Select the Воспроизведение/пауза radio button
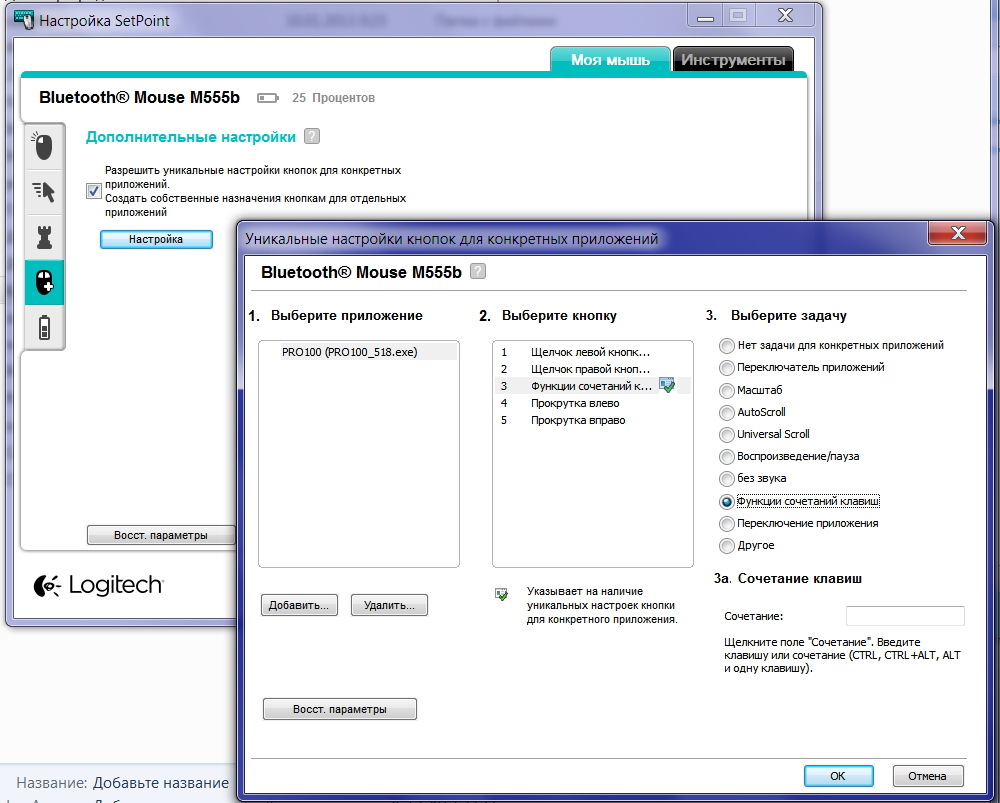The image size is (1000, 803). [x=726, y=457]
